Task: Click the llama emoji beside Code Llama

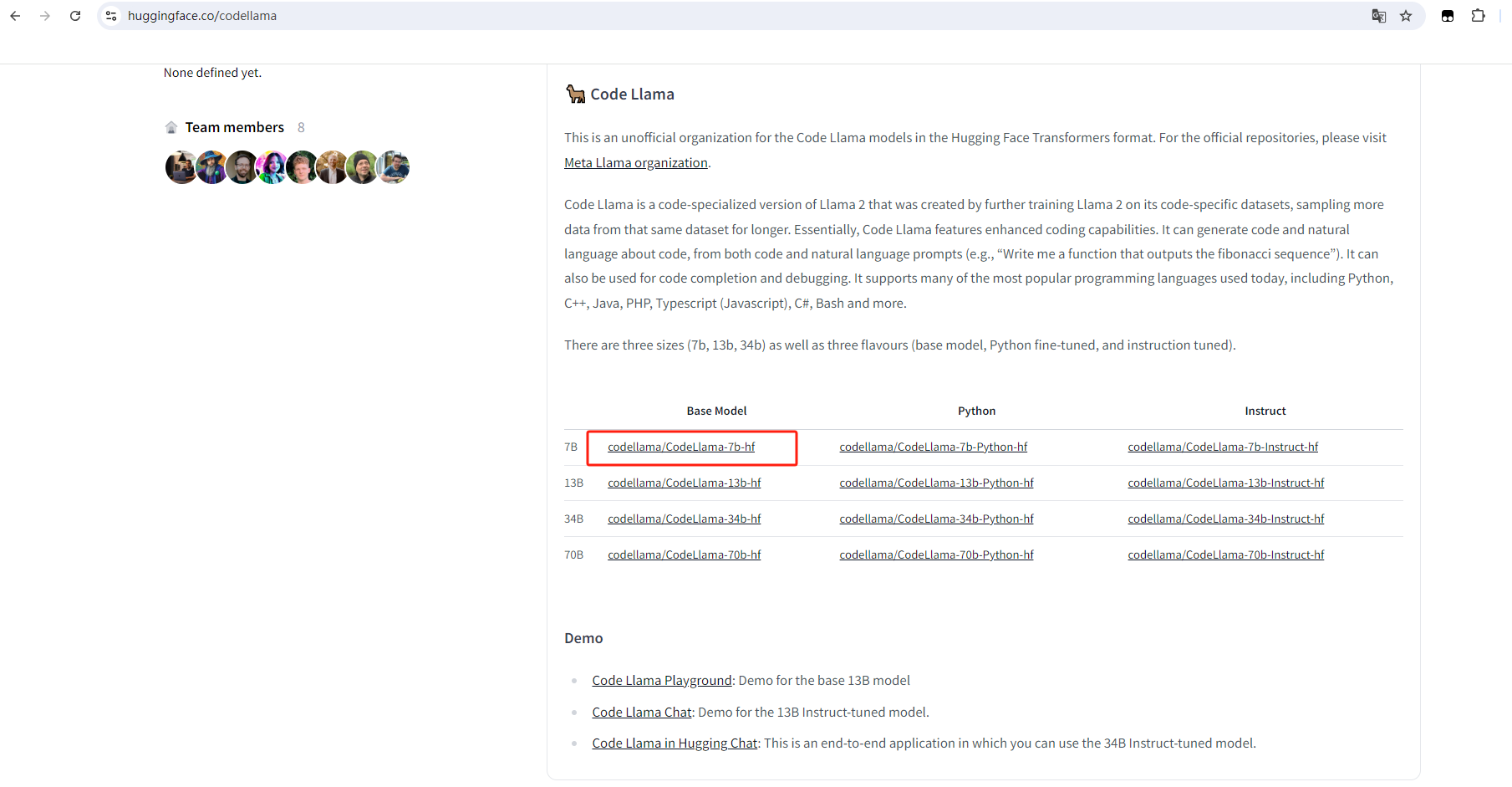Action: (x=576, y=94)
